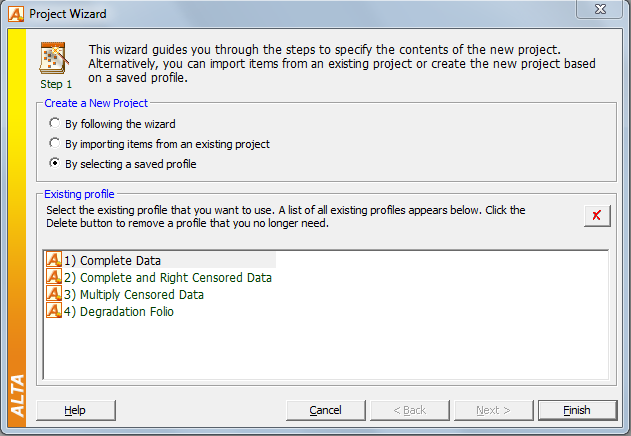Select the 1) Complete Data profile
This screenshot has width=631, height=436.
pos(112,260)
